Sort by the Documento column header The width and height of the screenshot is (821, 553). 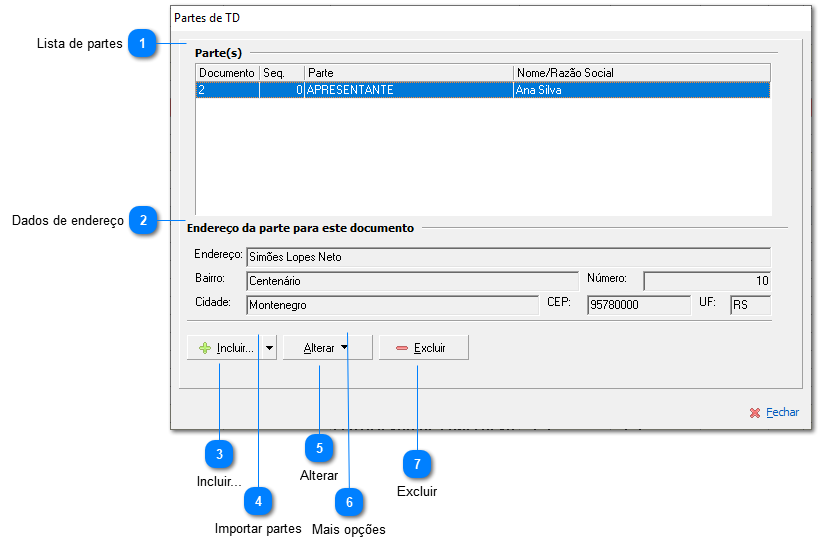(x=227, y=73)
